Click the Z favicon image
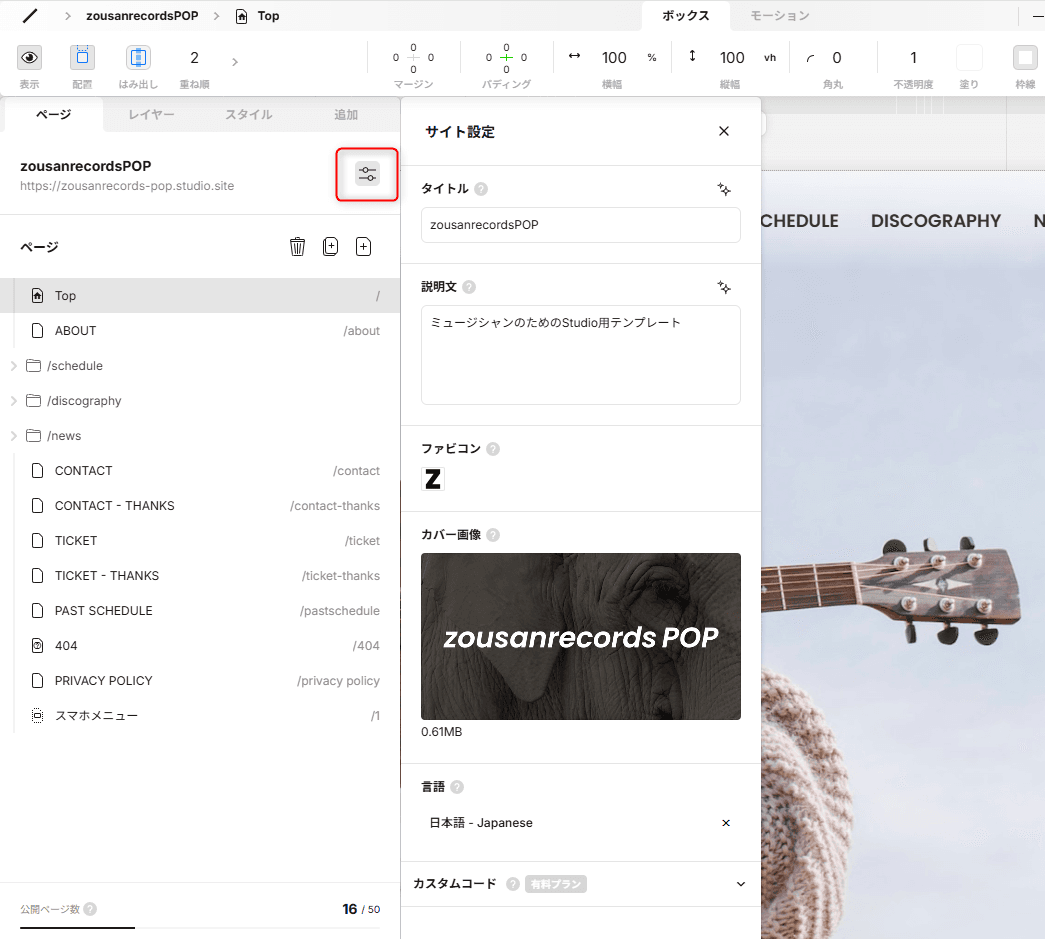The width and height of the screenshot is (1045, 939). click(x=433, y=479)
